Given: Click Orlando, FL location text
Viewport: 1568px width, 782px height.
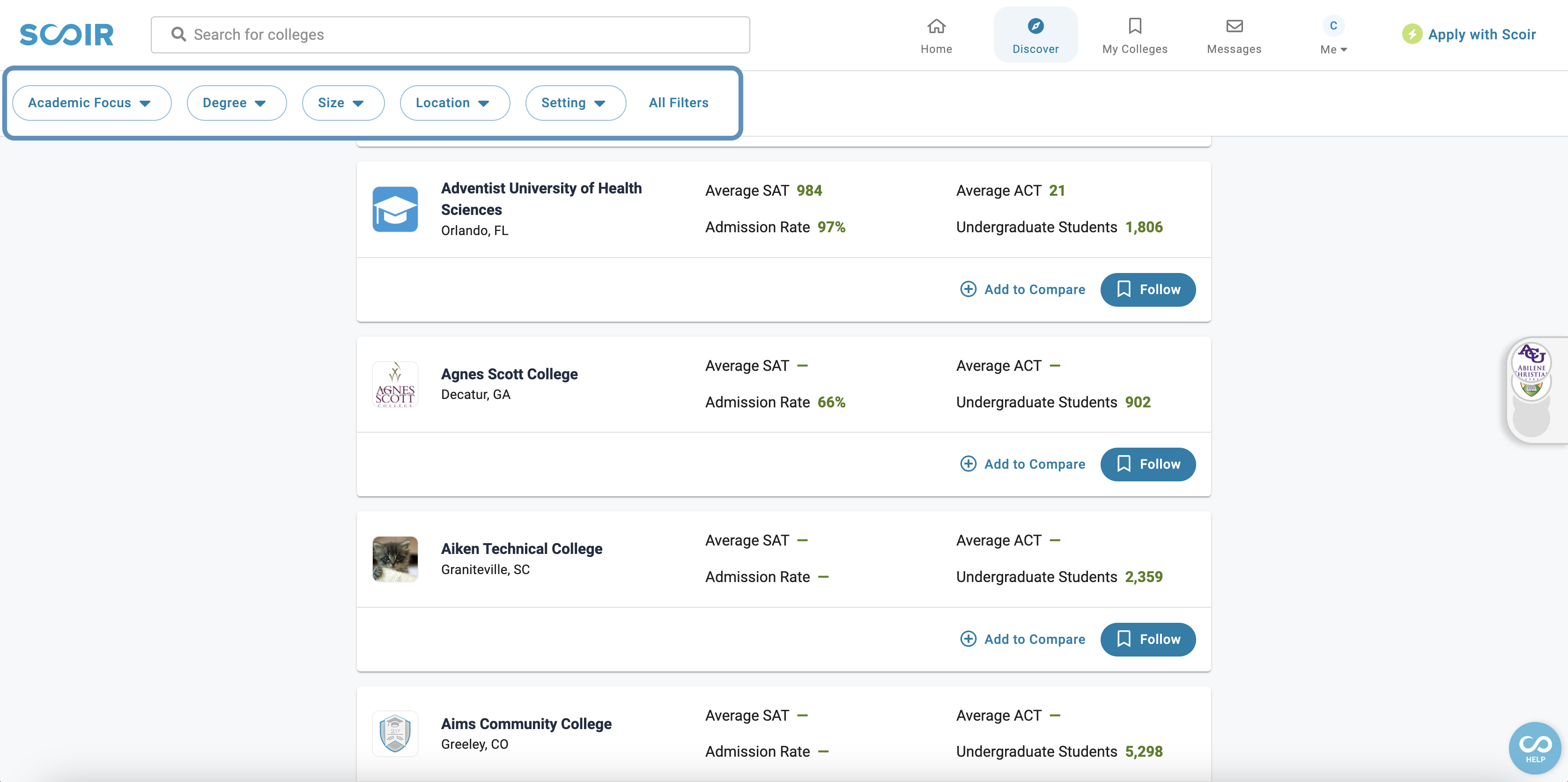Looking at the screenshot, I should pos(474,231).
